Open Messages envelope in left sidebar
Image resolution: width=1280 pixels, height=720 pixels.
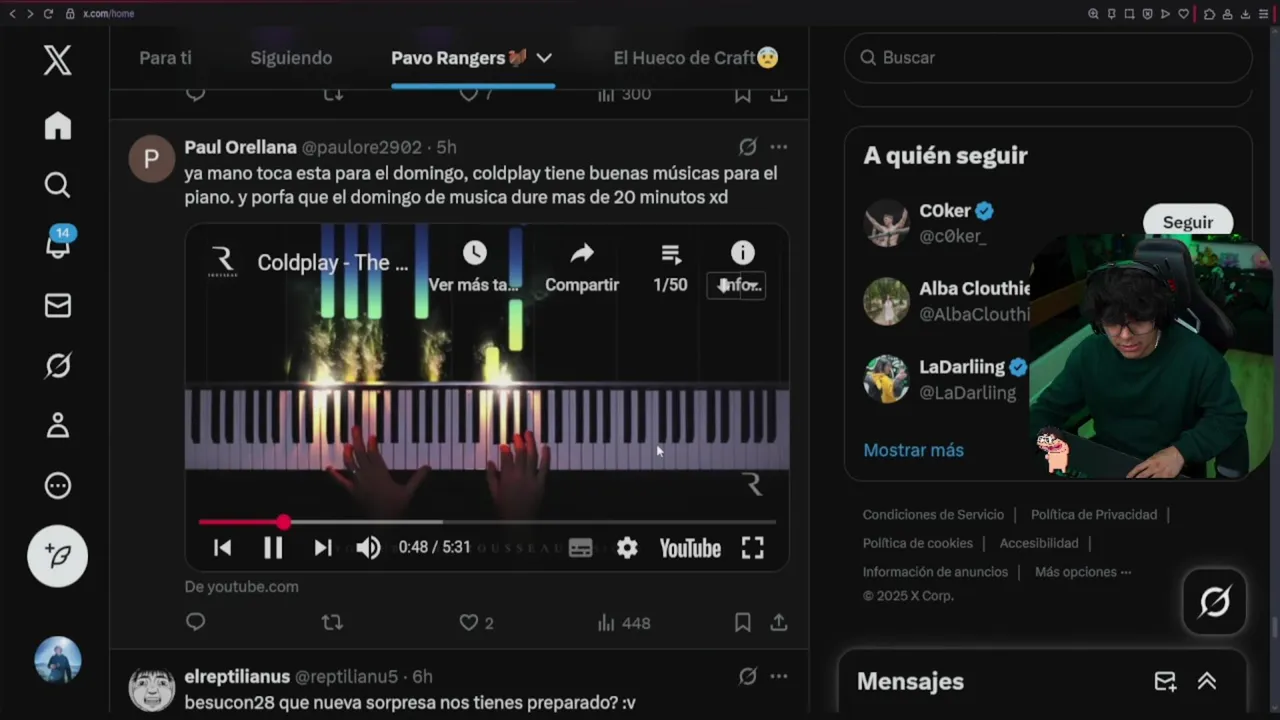pyautogui.click(x=58, y=305)
